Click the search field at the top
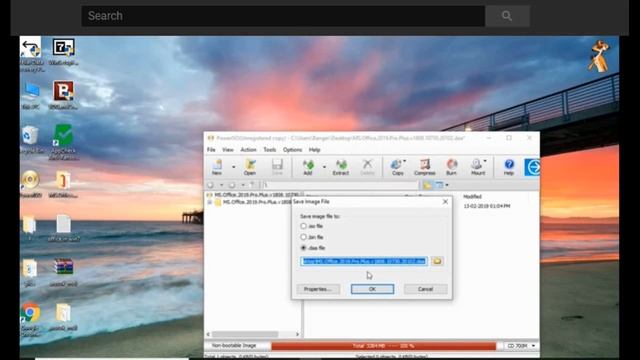Viewport: 640px width, 360px height. (283, 16)
